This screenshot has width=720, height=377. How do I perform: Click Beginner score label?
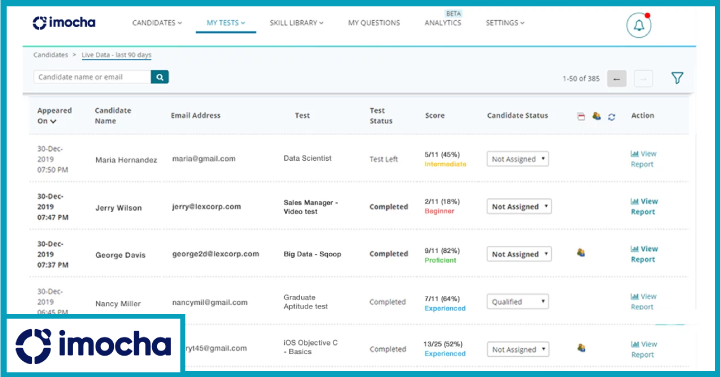tap(439, 211)
